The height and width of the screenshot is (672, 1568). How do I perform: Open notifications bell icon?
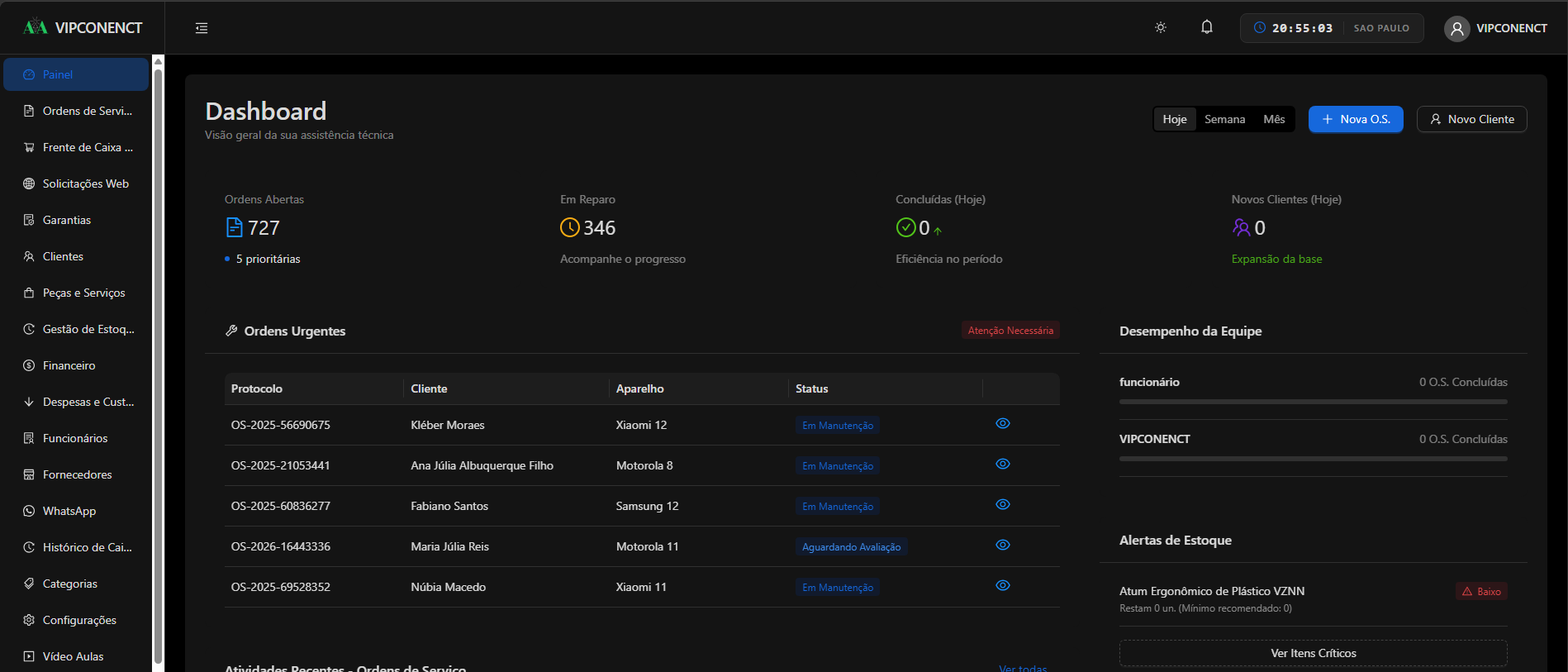click(1207, 27)
